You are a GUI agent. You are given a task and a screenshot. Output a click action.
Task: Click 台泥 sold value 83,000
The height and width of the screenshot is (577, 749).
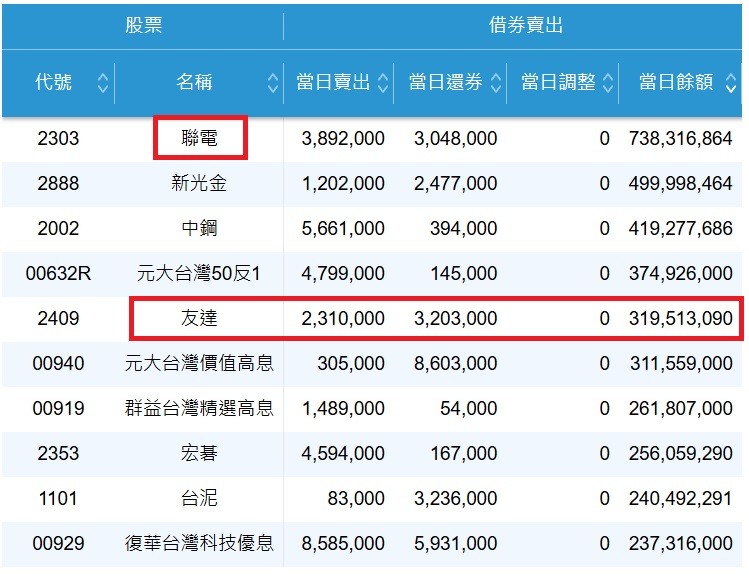356,499
